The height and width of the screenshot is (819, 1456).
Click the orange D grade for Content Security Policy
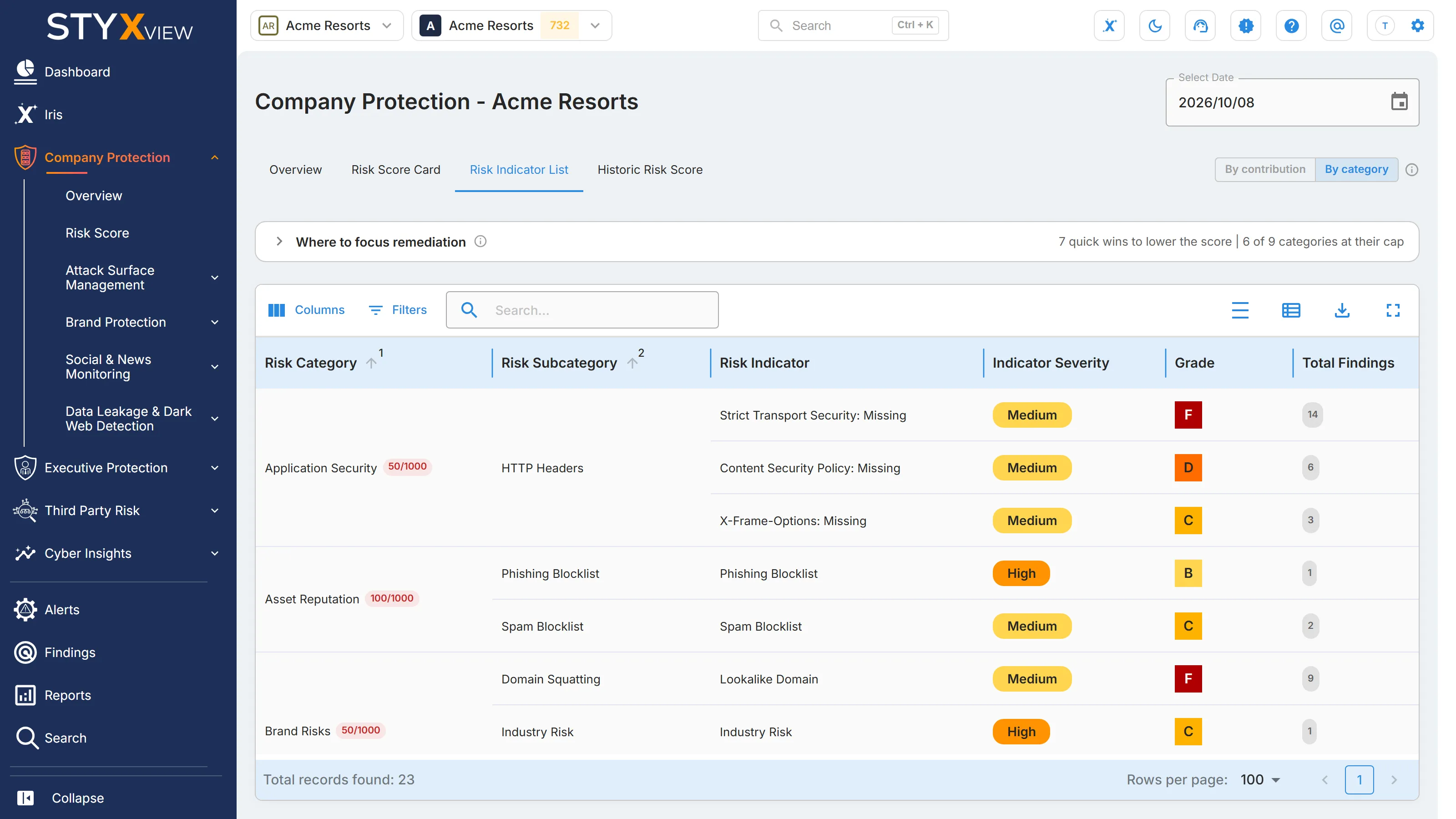pyautogui.click(x=1188, y=467)
